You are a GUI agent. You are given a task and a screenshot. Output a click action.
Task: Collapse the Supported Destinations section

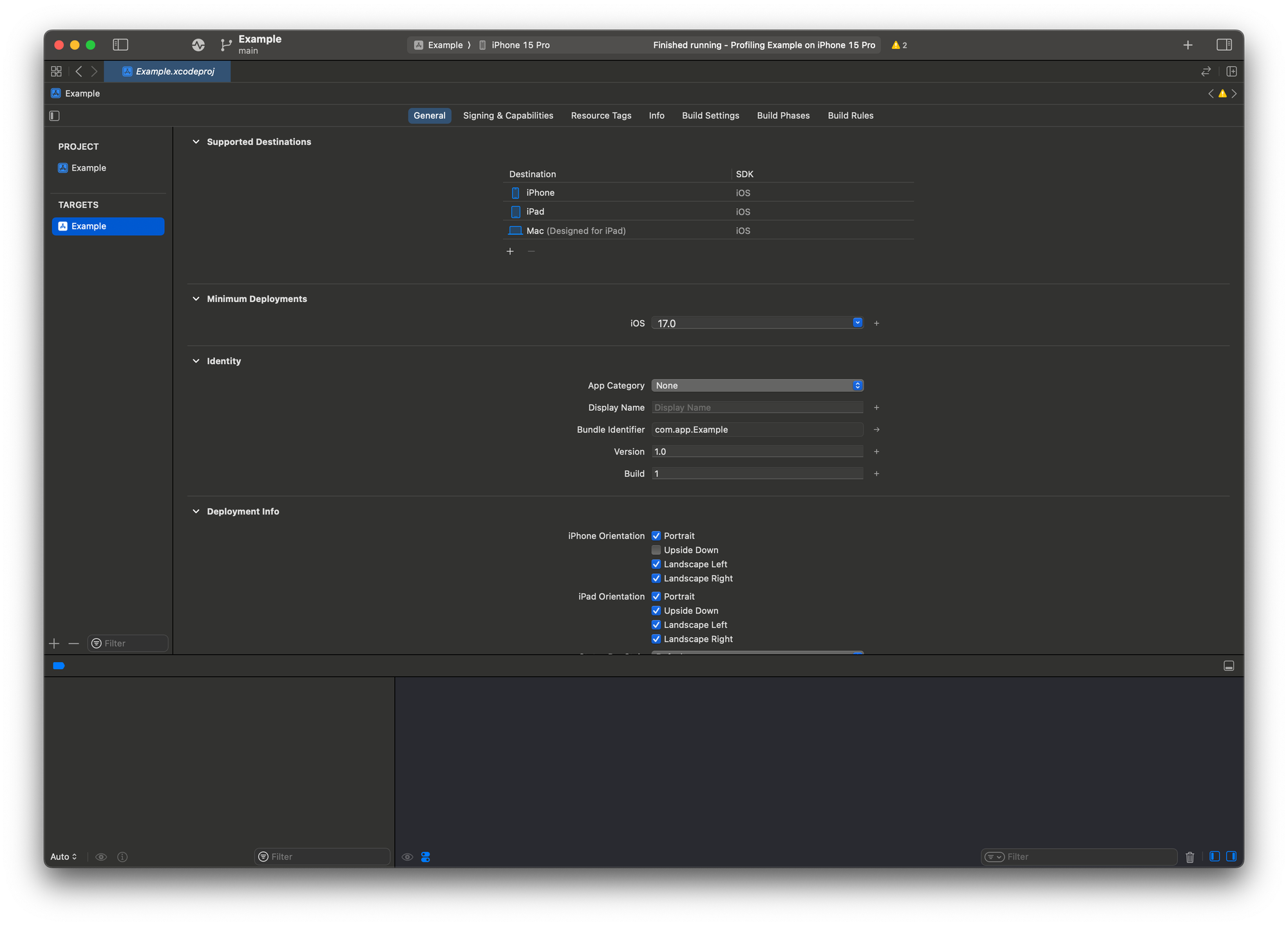click(x=196, y=142)
